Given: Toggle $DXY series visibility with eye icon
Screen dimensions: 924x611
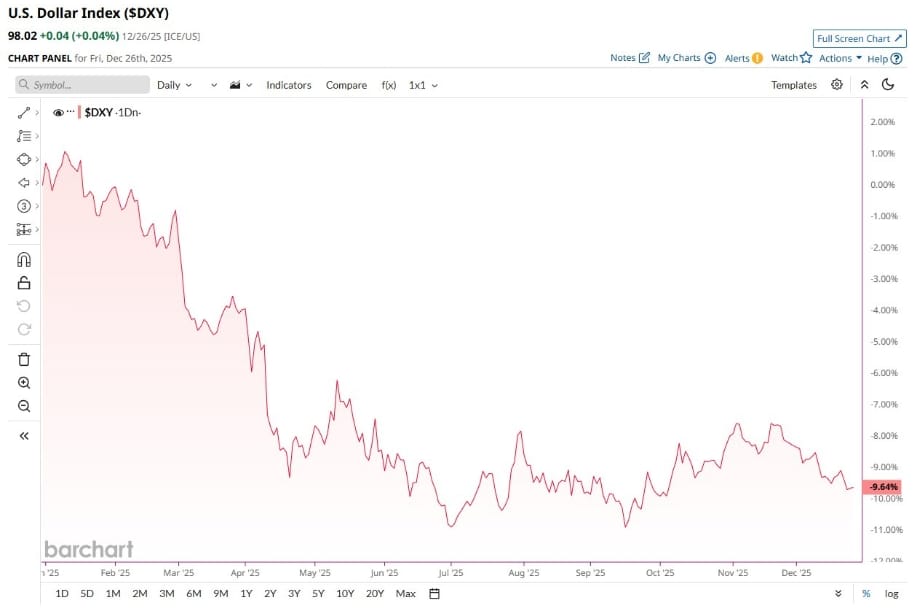Looking at the screenshot, I should 58,113.
